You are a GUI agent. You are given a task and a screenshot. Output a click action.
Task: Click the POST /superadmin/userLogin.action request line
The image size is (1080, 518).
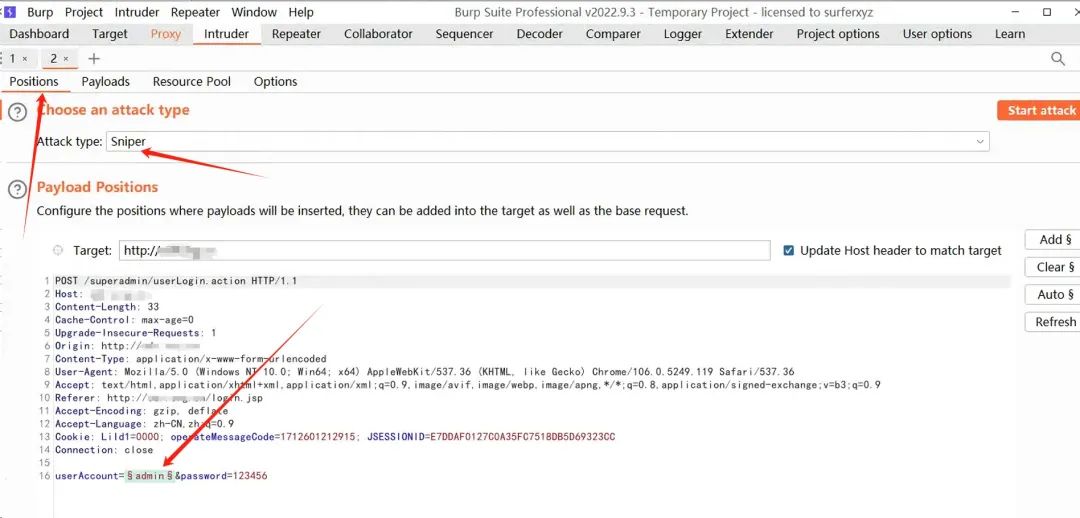tap(176, 281)
